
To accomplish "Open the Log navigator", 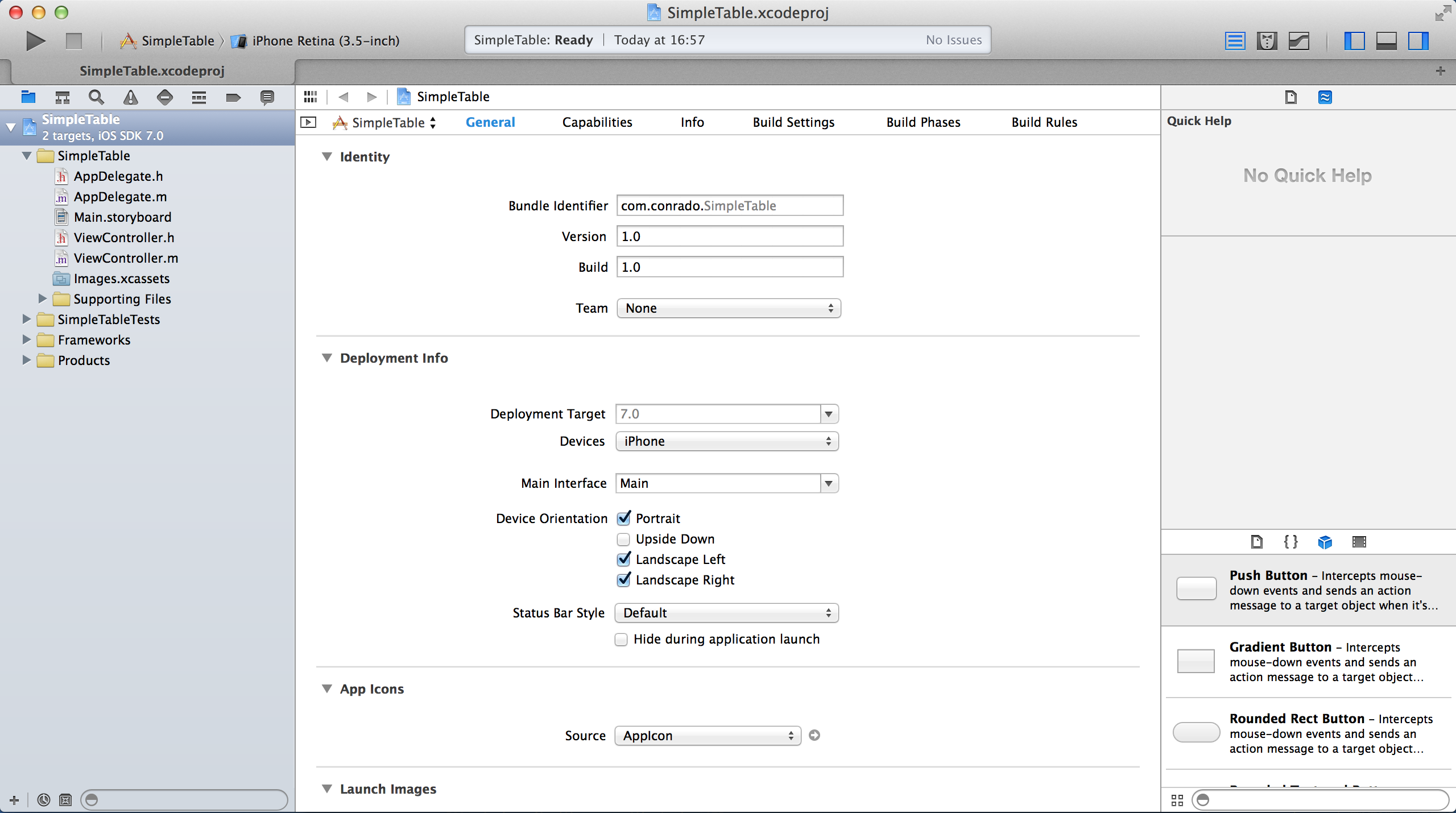I will (x=267, y=97).
